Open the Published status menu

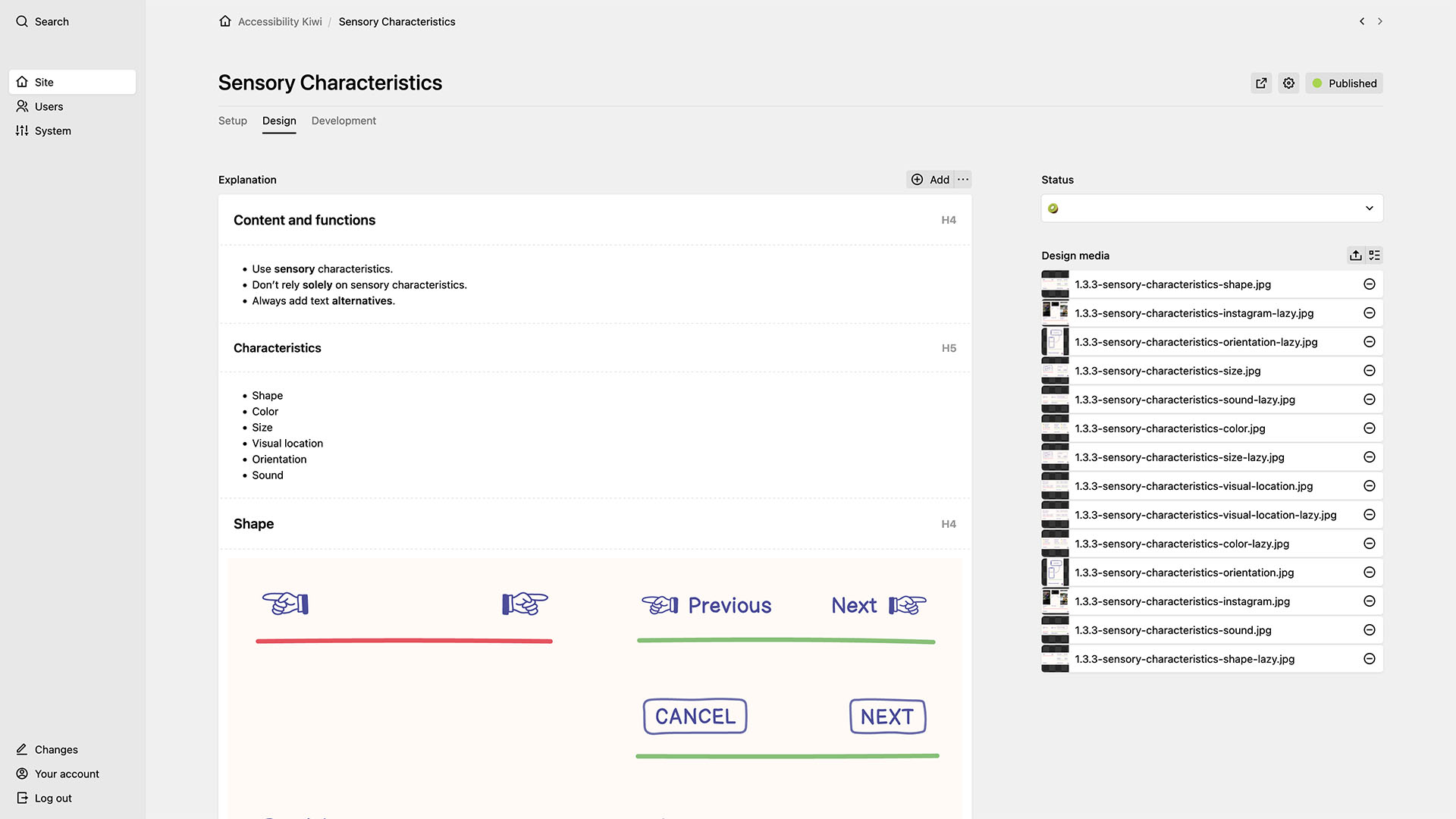point(1344,83)
